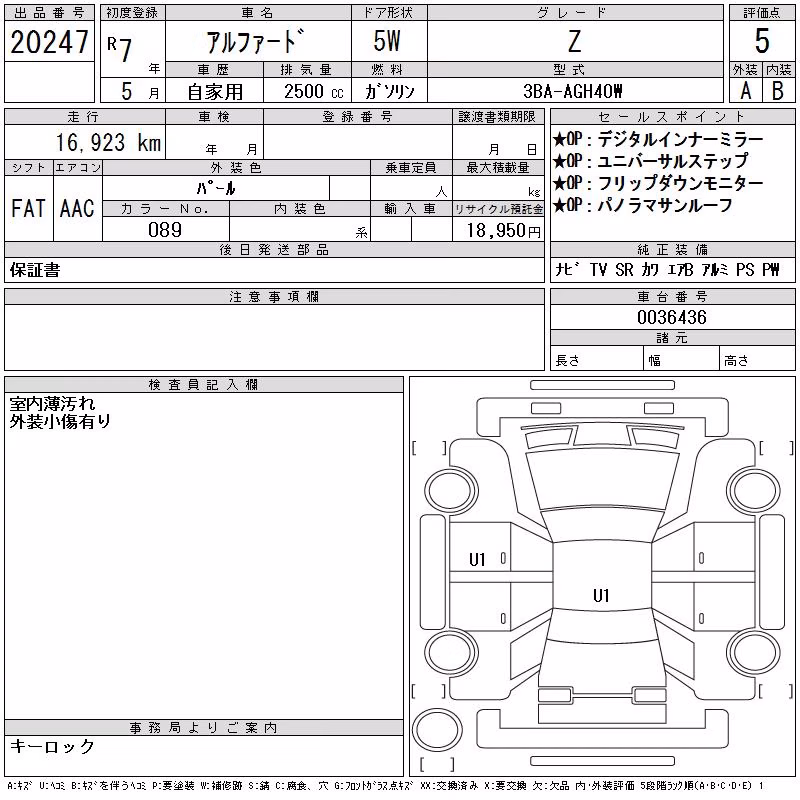This screenshot has width=800, height=800.
Task: Click the overall score 5 cell
Action: coord(762,41)
